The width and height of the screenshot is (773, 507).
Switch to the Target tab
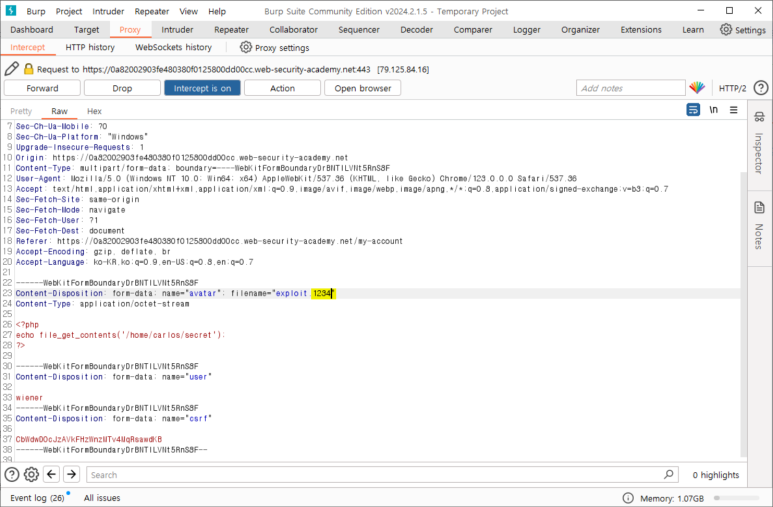(x=86, y=30)
